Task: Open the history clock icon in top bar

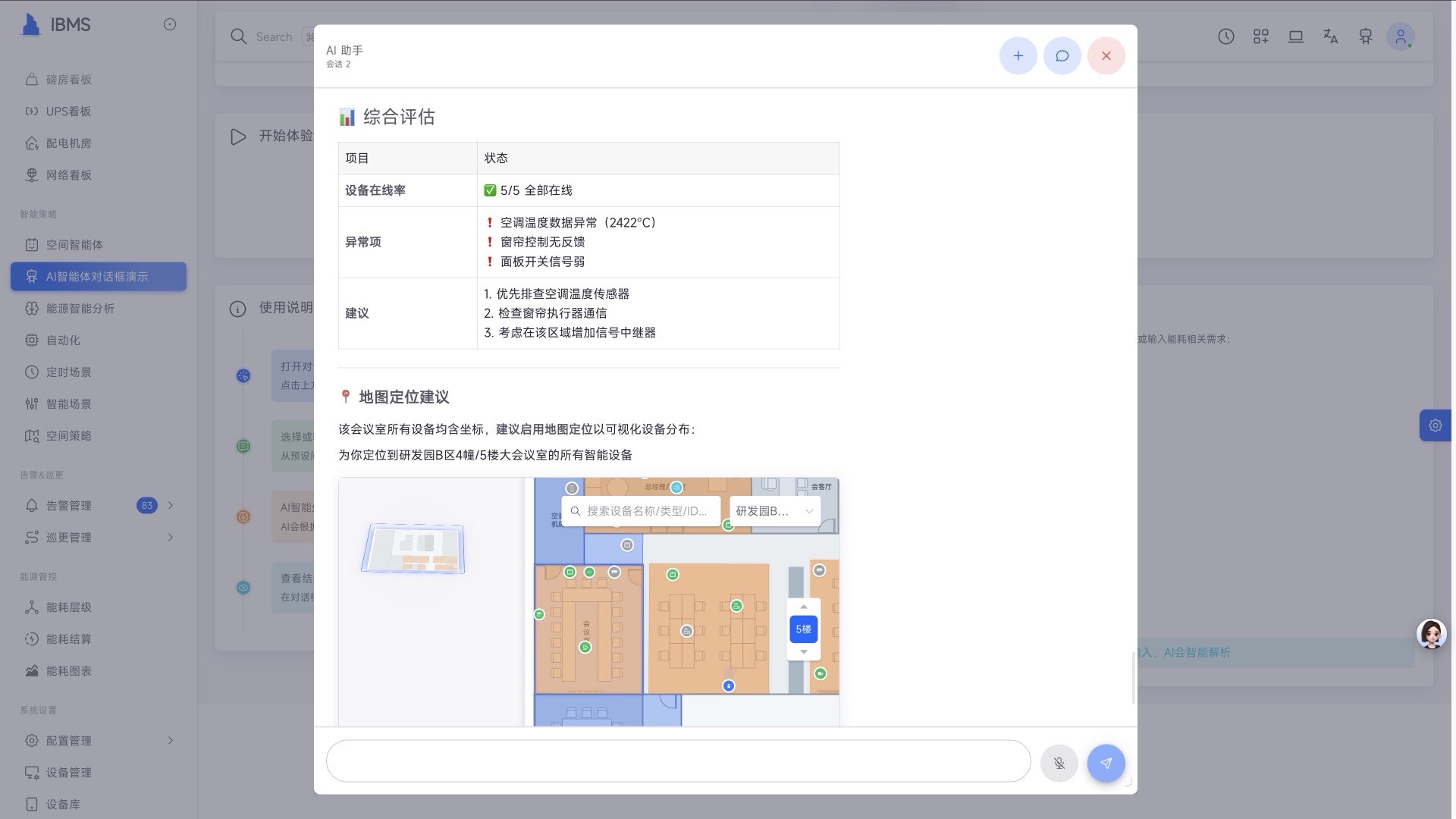Action: coord(1225,36)
